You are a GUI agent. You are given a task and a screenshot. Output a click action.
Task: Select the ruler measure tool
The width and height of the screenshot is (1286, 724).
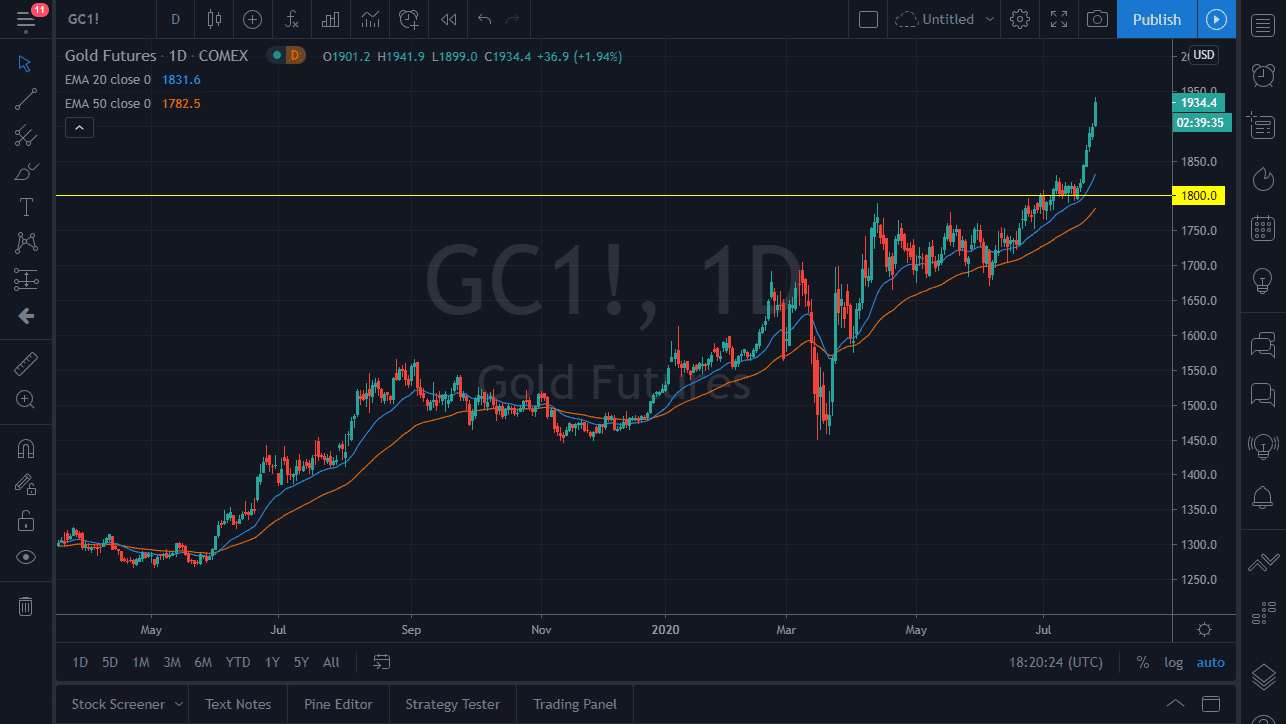pyautogui.click(x=26, y=364)
